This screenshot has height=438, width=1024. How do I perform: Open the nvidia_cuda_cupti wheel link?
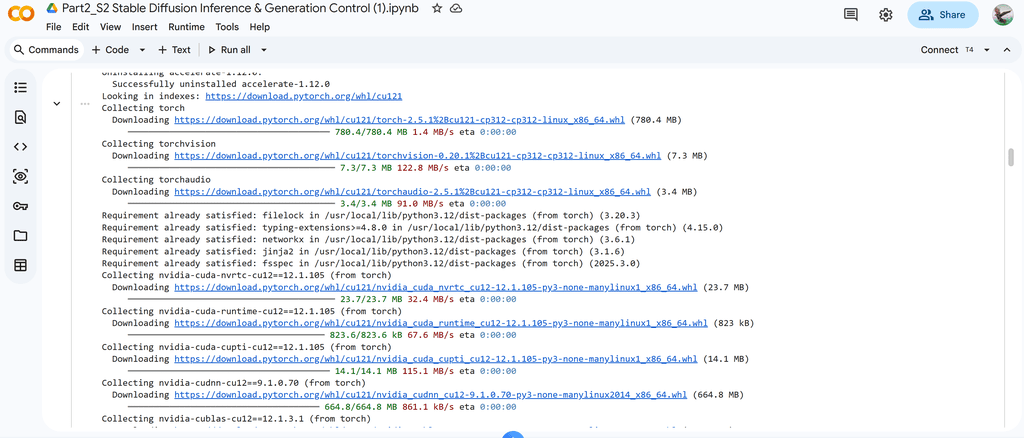[x=435, y=359]
